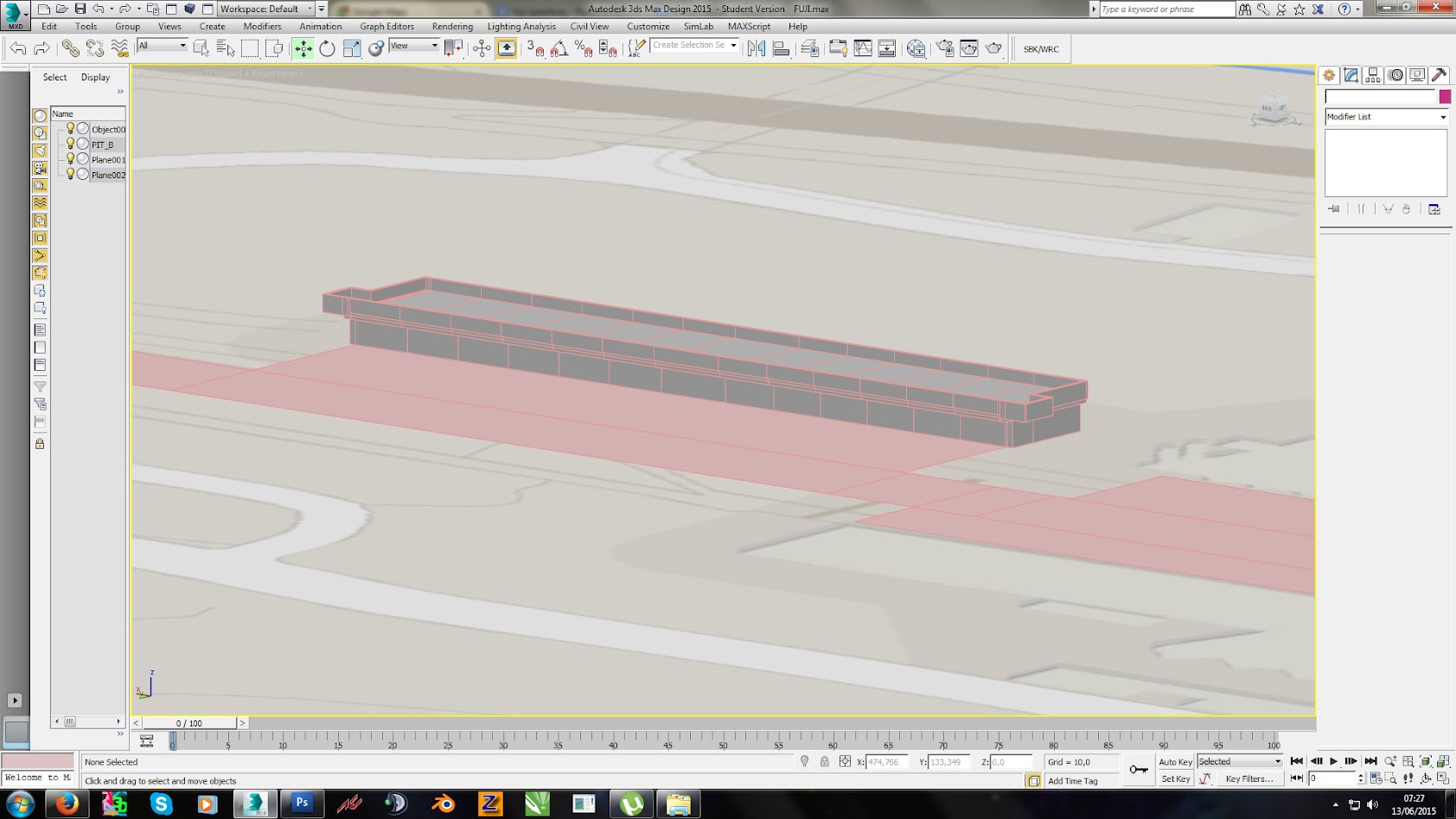This screenshot has width=1456, height=819.
Task: Open Select by Name dialog
Action: coord(226,49)
